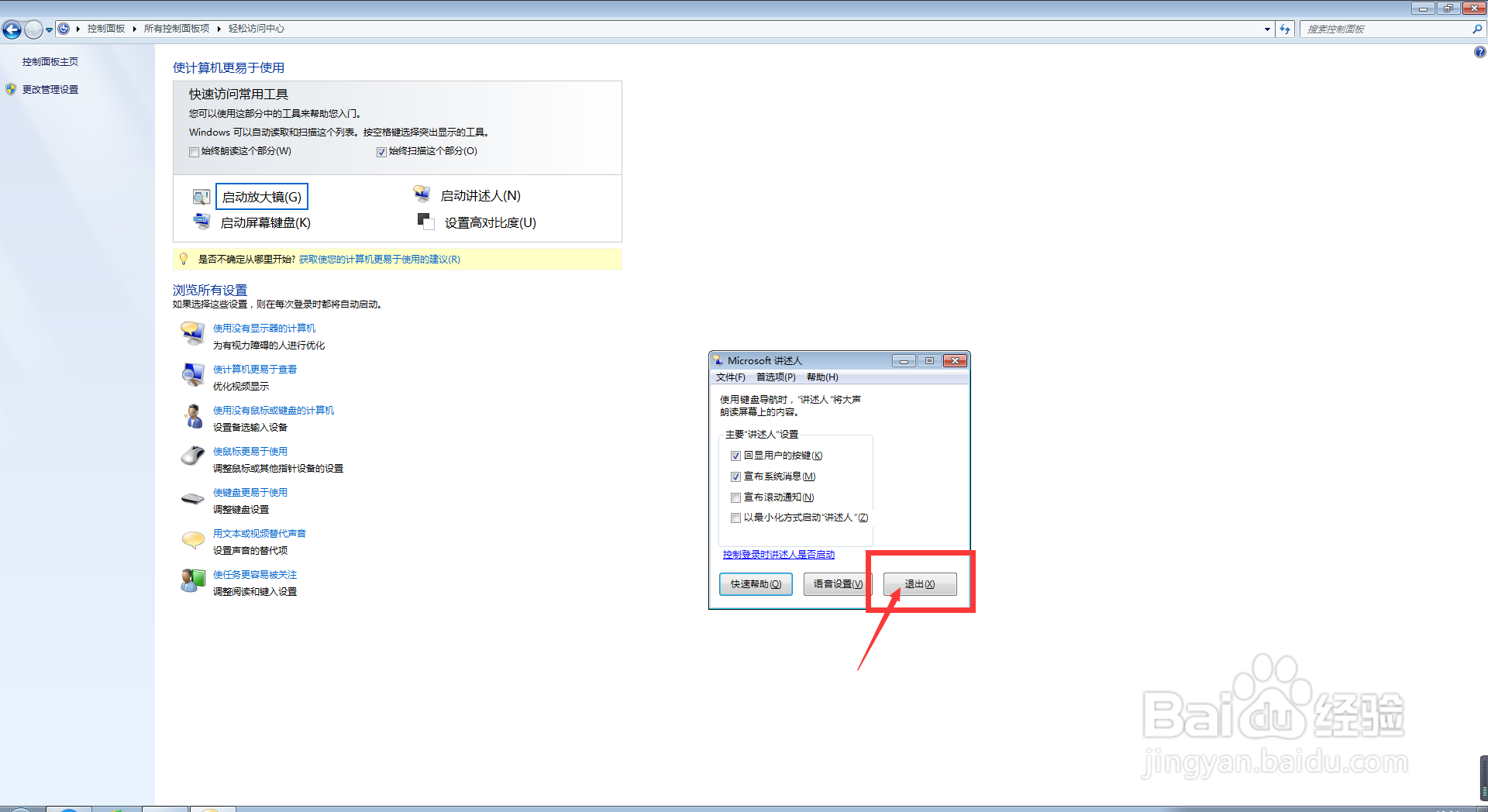1488x812 pixels.
Task: Toggle 以最小化方式启动"讲述人"(Z) checkbox
Action: coord(735,518)
